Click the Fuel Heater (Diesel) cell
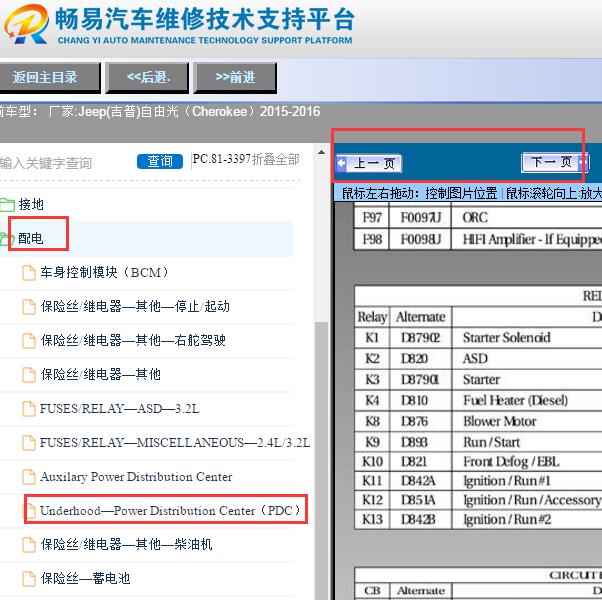Screen dimensions: 602x600 [515, 401]
